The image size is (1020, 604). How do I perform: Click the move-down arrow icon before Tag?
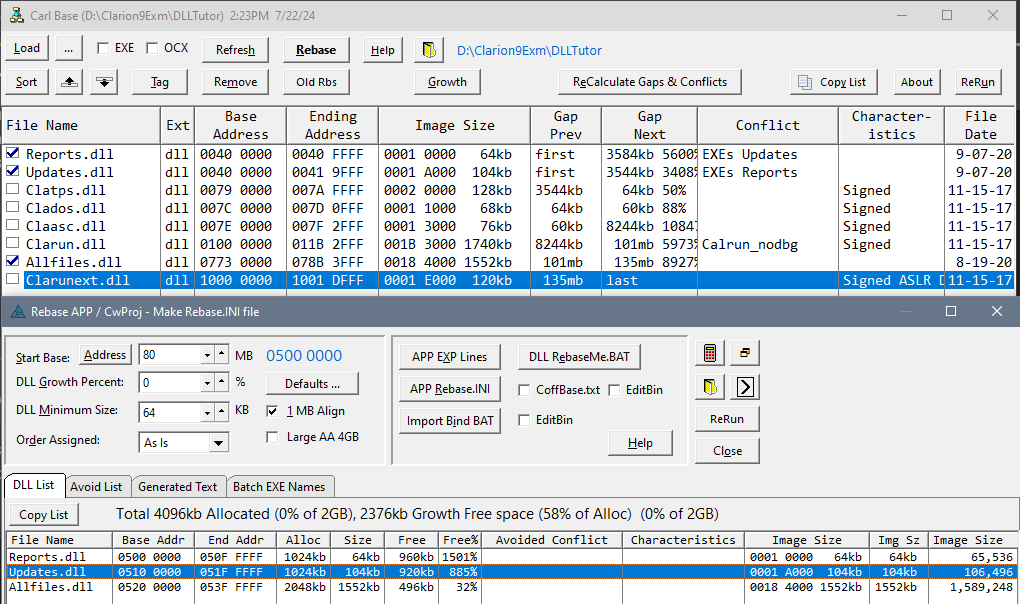[104, 82]
